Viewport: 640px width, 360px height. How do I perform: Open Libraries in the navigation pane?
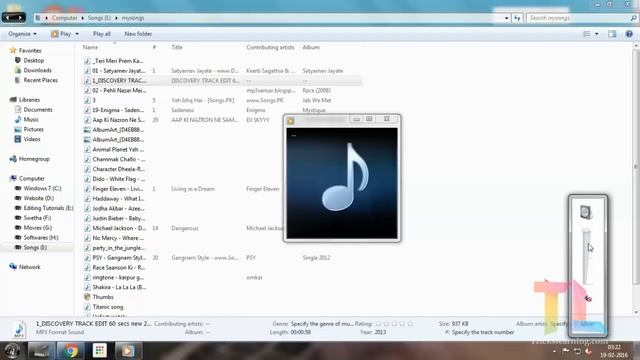[x=29, y=100]
